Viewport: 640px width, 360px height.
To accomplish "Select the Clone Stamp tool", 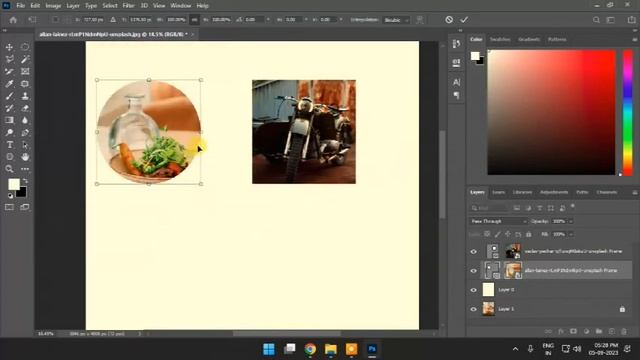I will 25,96.
